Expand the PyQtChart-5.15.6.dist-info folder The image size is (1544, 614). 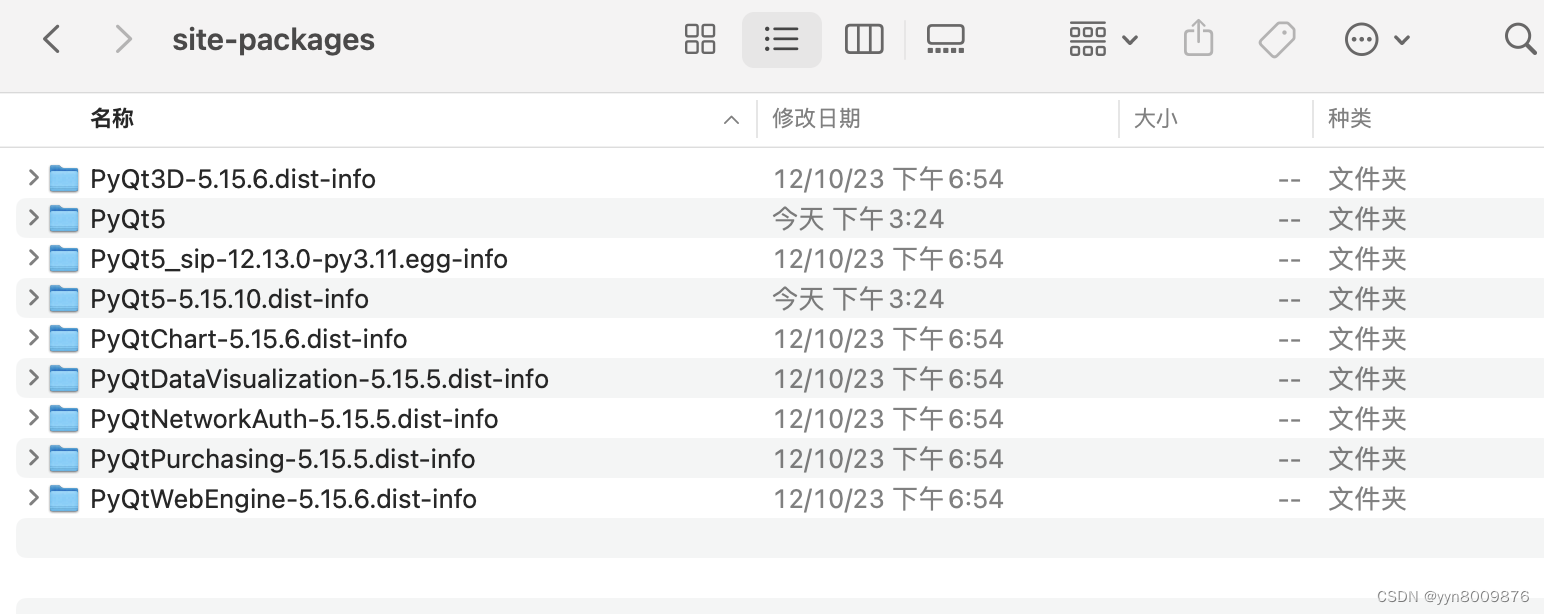click(33, 338)
